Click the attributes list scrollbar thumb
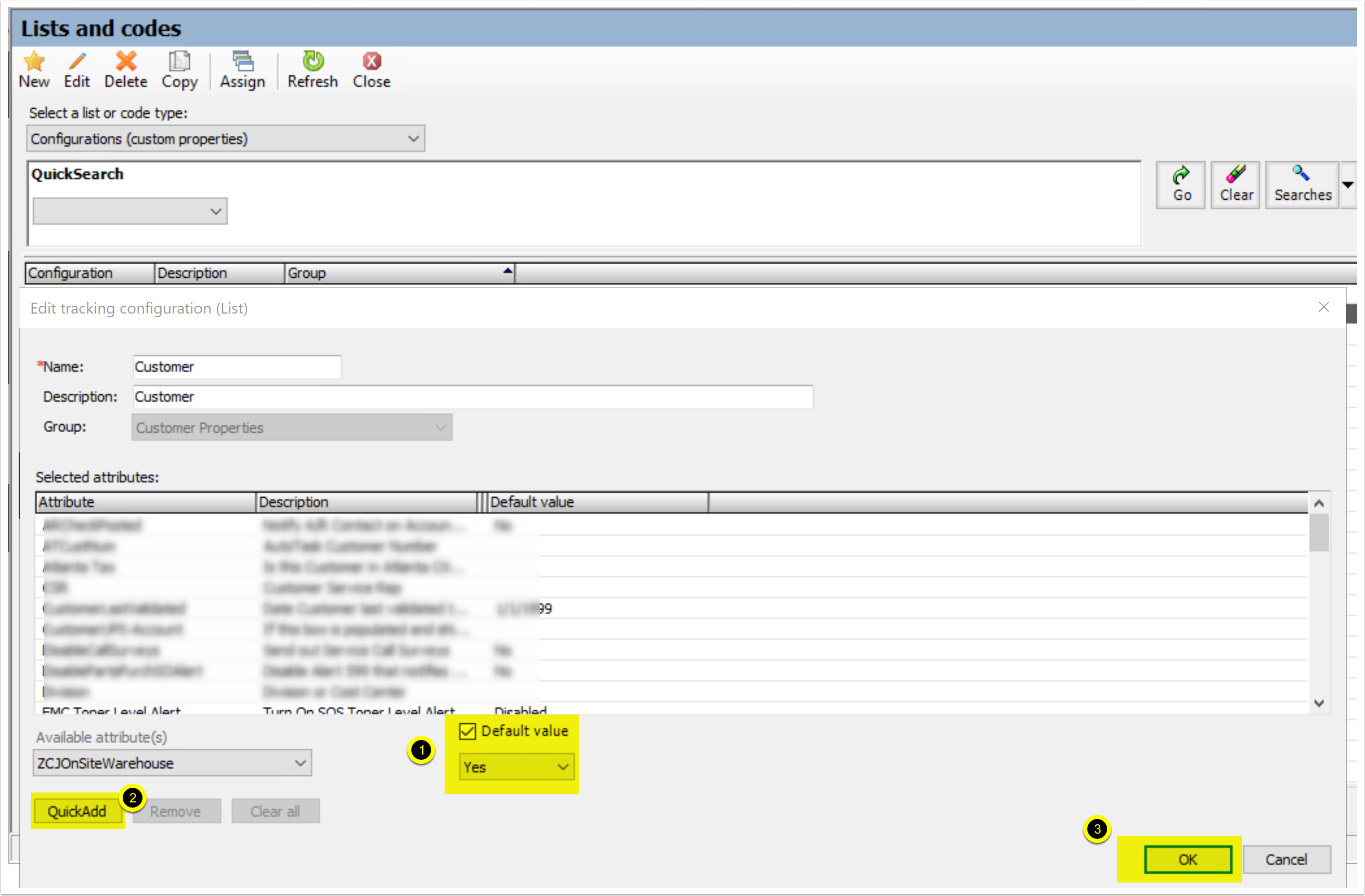Image resolution: width=1365 pixels, height=896 pixels. click(x=1319, y=533)
